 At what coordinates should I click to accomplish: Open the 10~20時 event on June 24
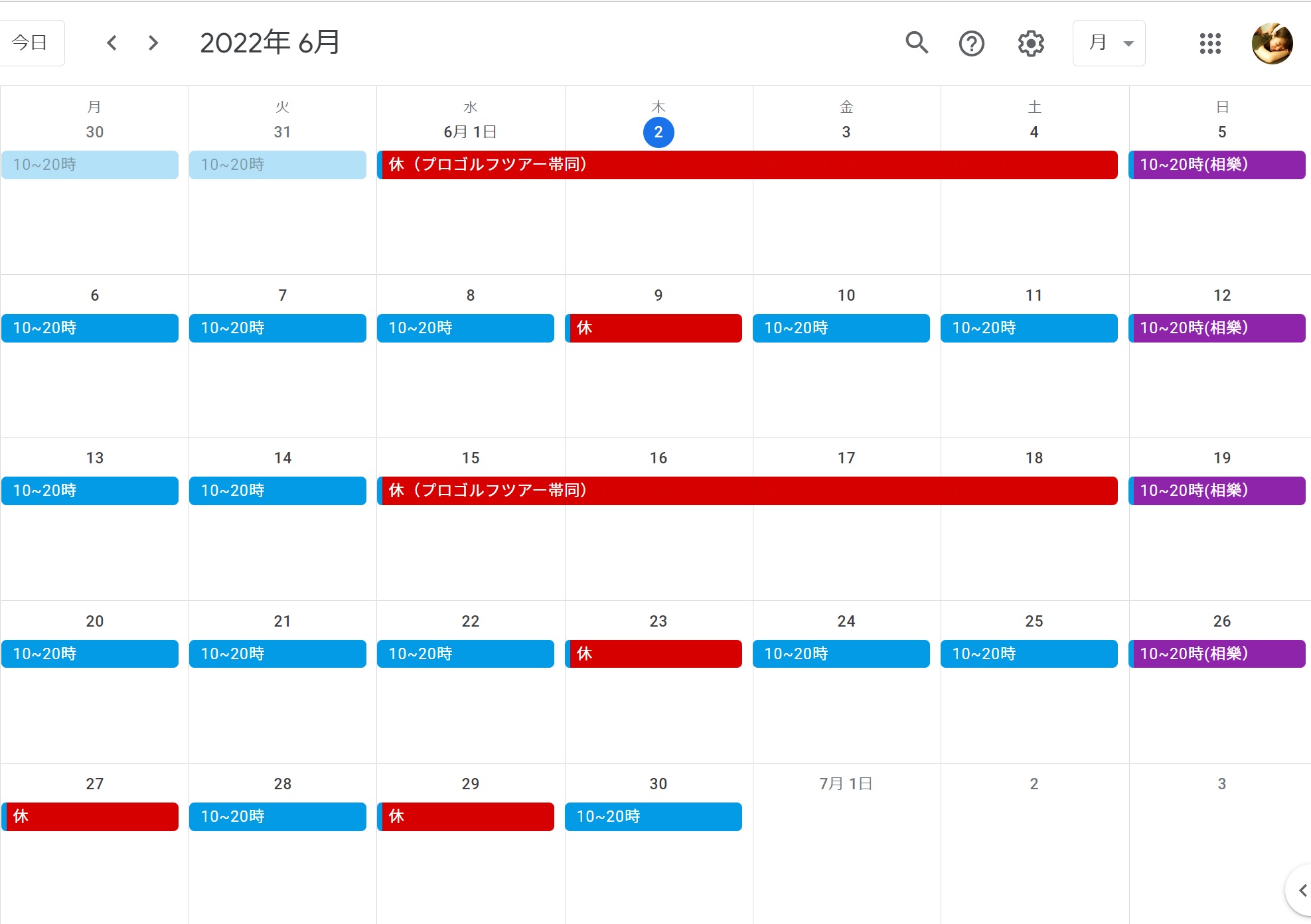(841, 654)
